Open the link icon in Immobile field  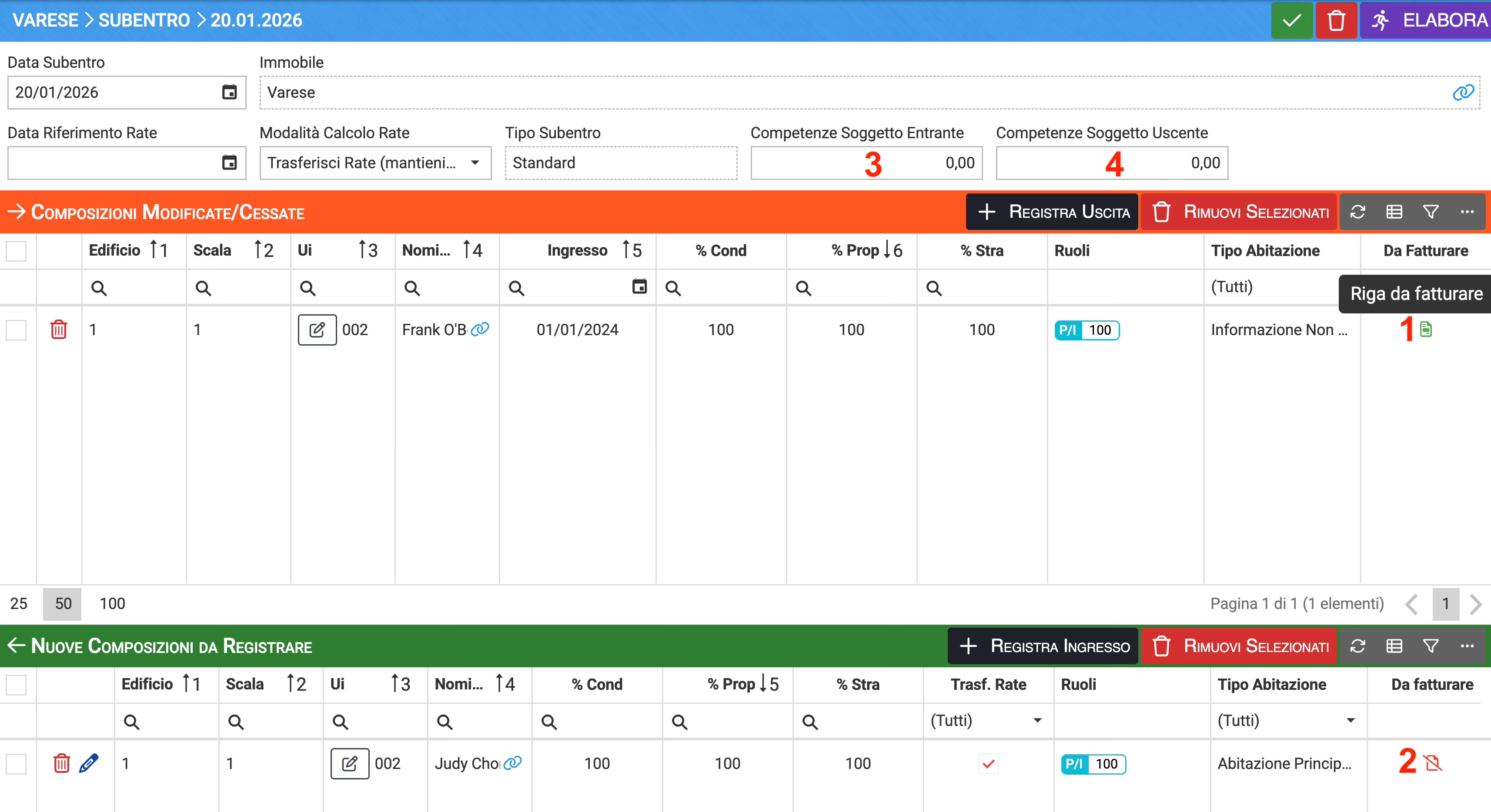1463,93
